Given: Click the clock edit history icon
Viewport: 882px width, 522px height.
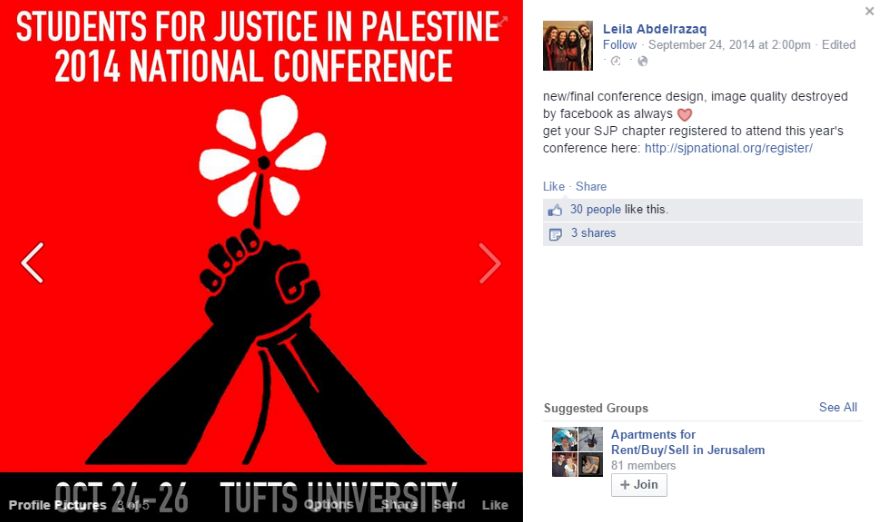Looking at the screenshot, I should (x=615, y=61).
